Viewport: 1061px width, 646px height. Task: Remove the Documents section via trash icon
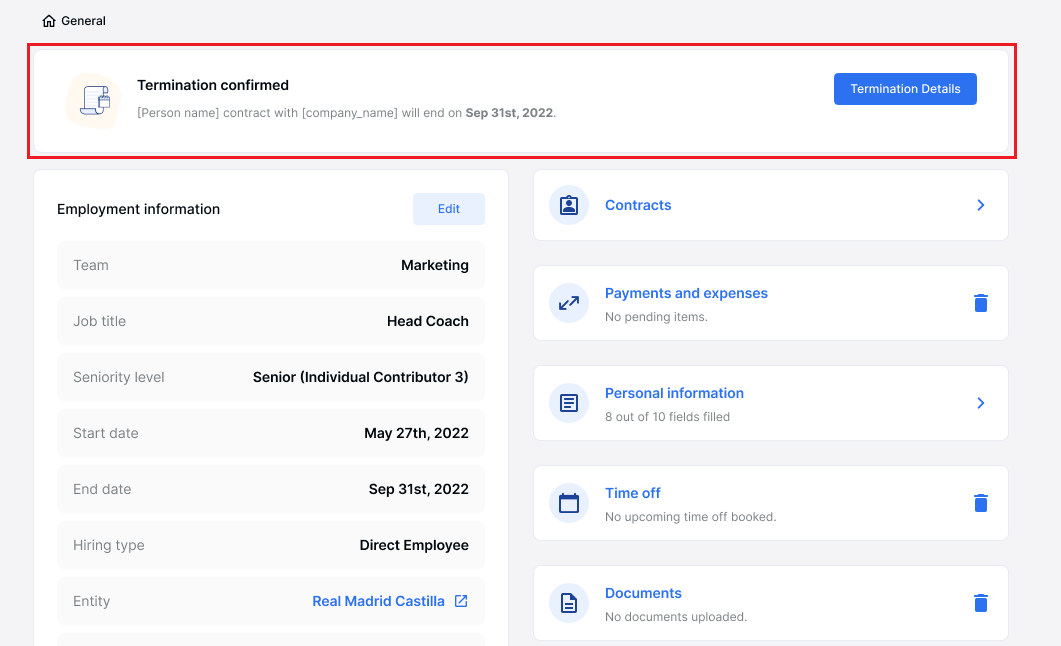[x=980, y=603]
